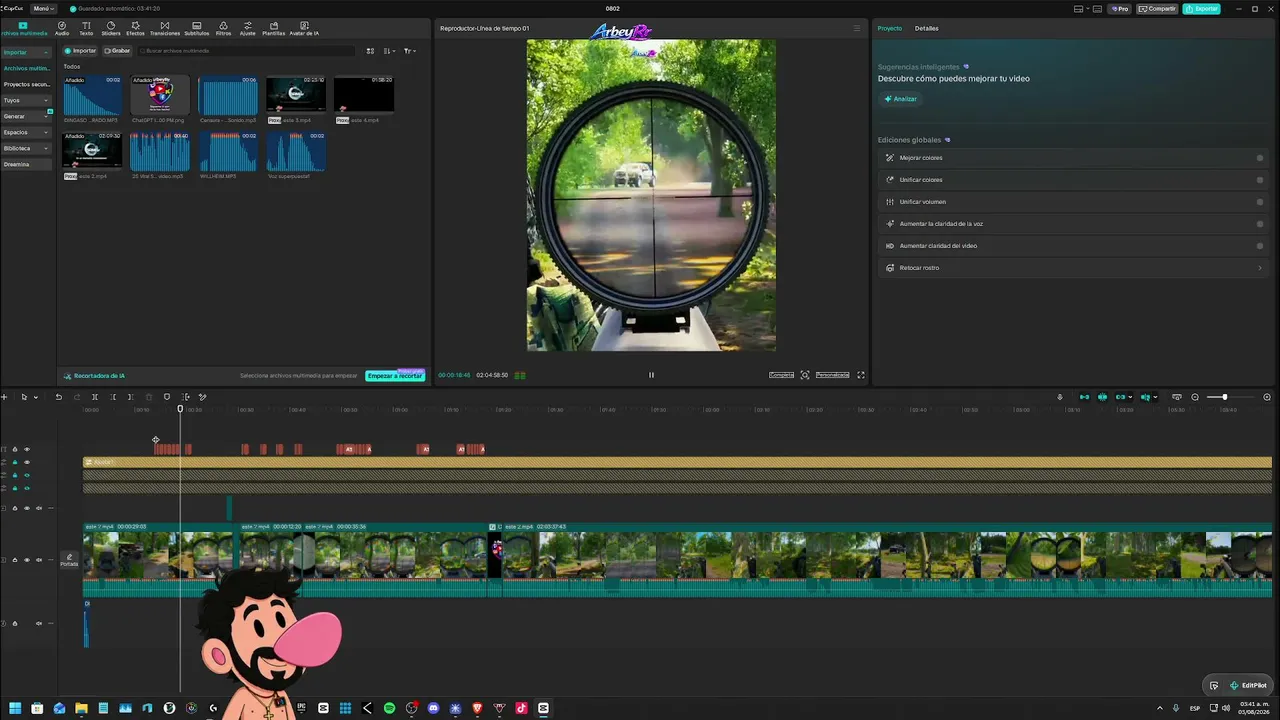Select Archivos multimedia sidebar item
The height and width of the screenshot is (720, 1280).
[27, 68]
